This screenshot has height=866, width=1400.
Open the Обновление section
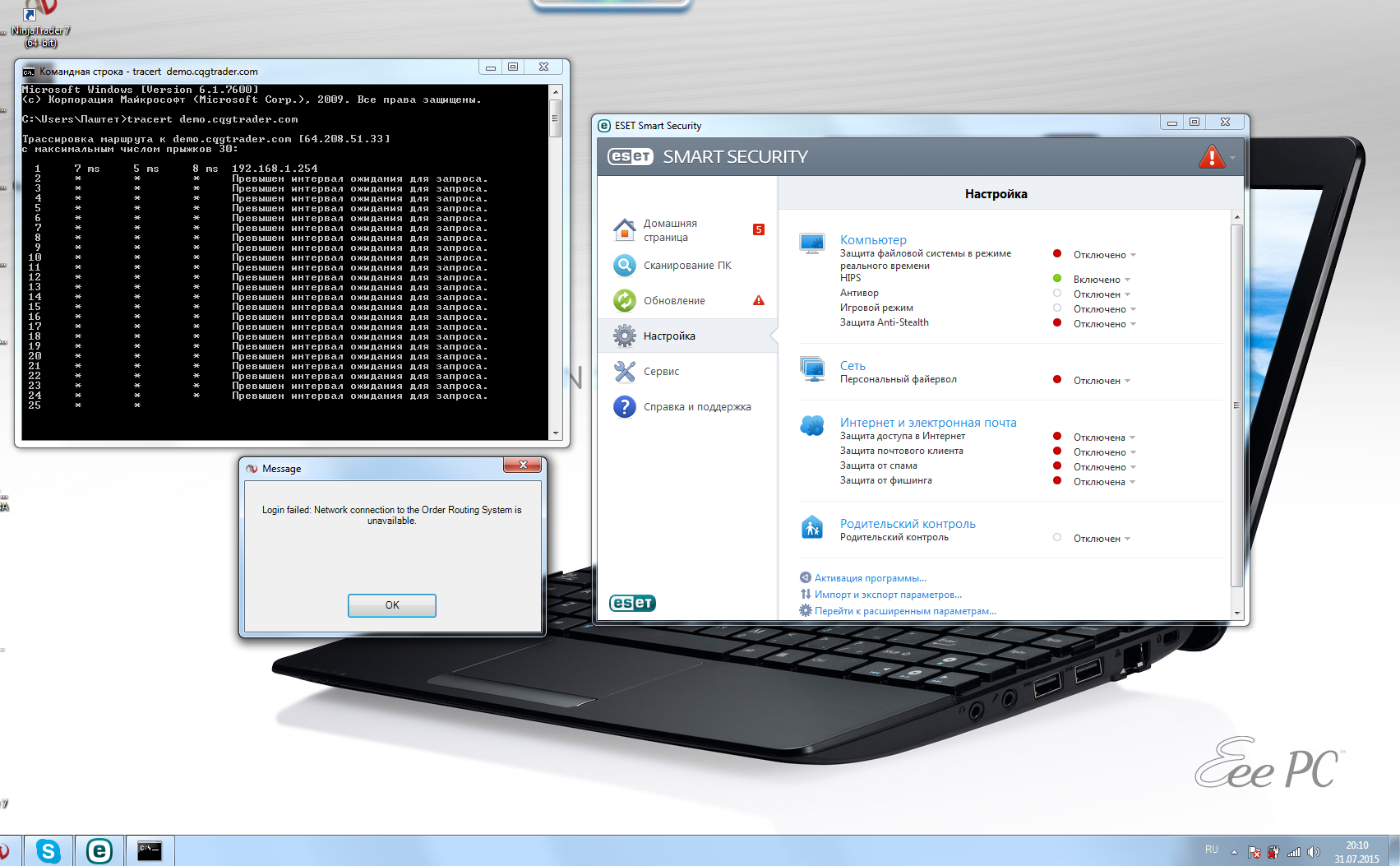coord(687,301)
